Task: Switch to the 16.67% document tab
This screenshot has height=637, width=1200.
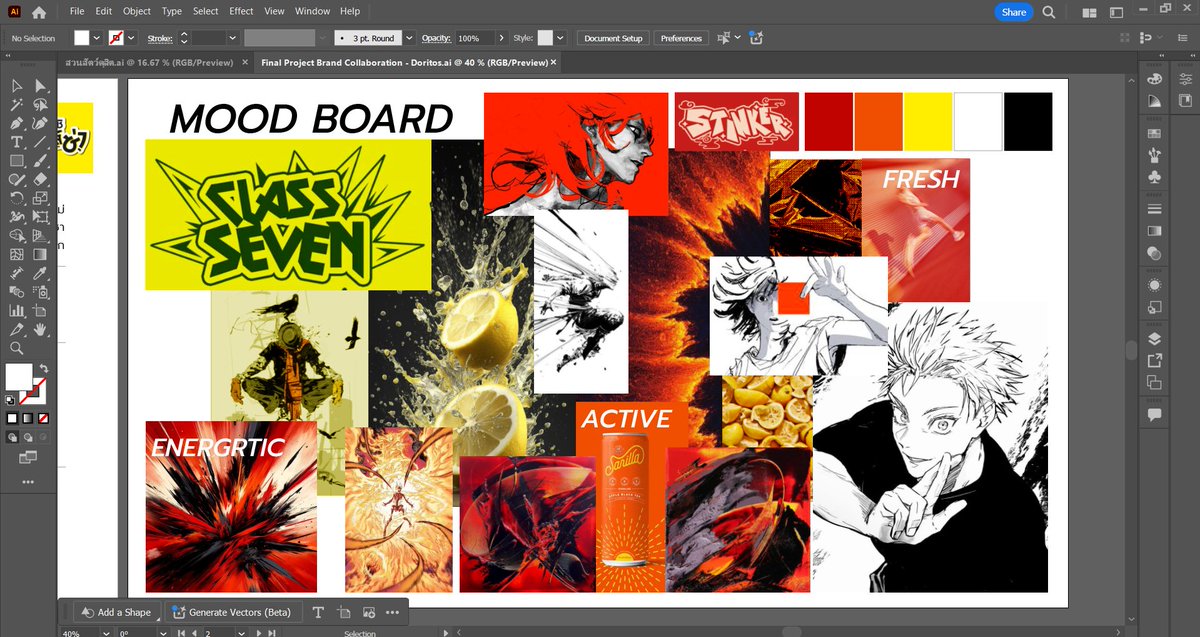Action: 150,62
